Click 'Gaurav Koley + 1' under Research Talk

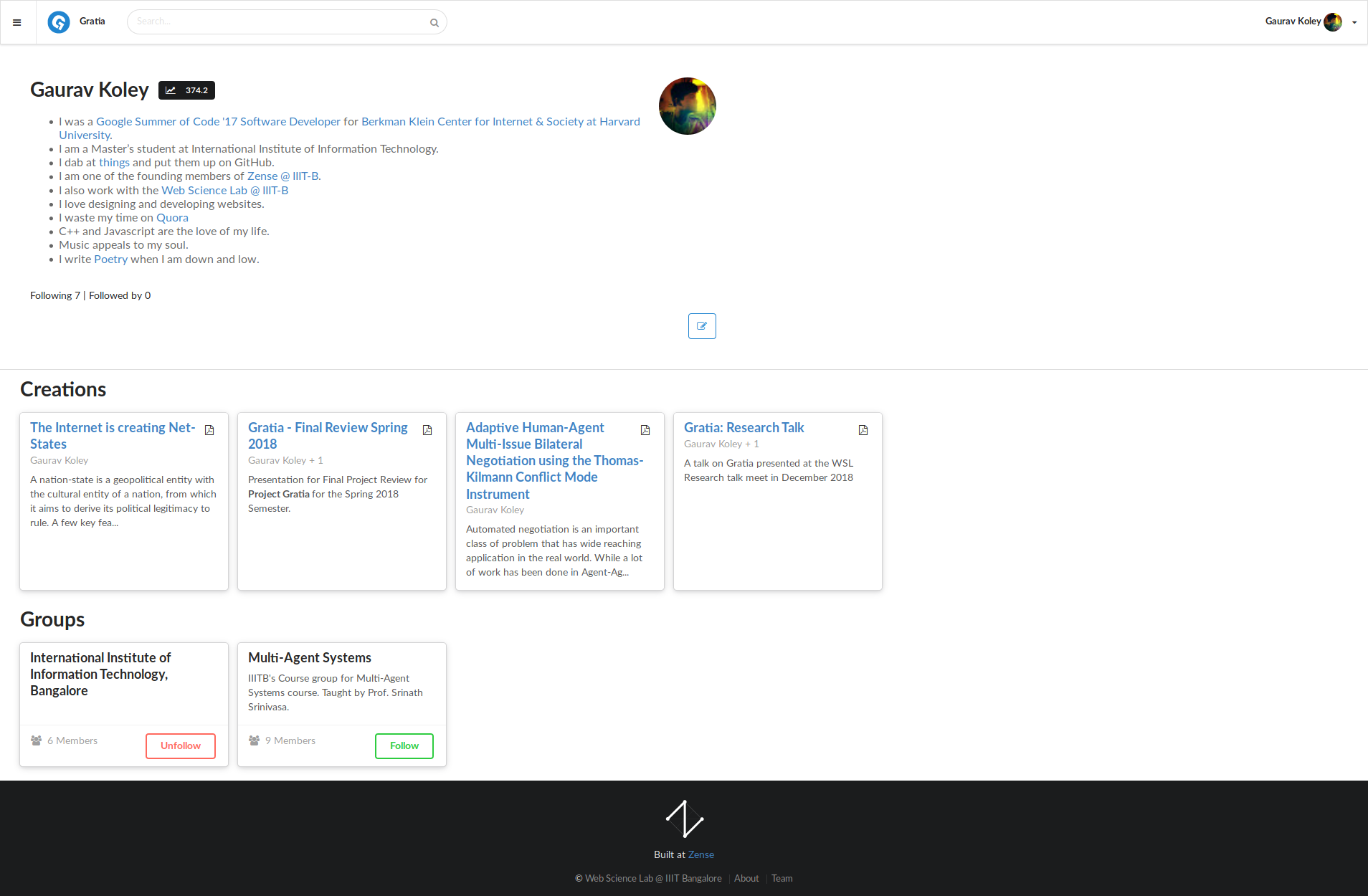point(721,444)
